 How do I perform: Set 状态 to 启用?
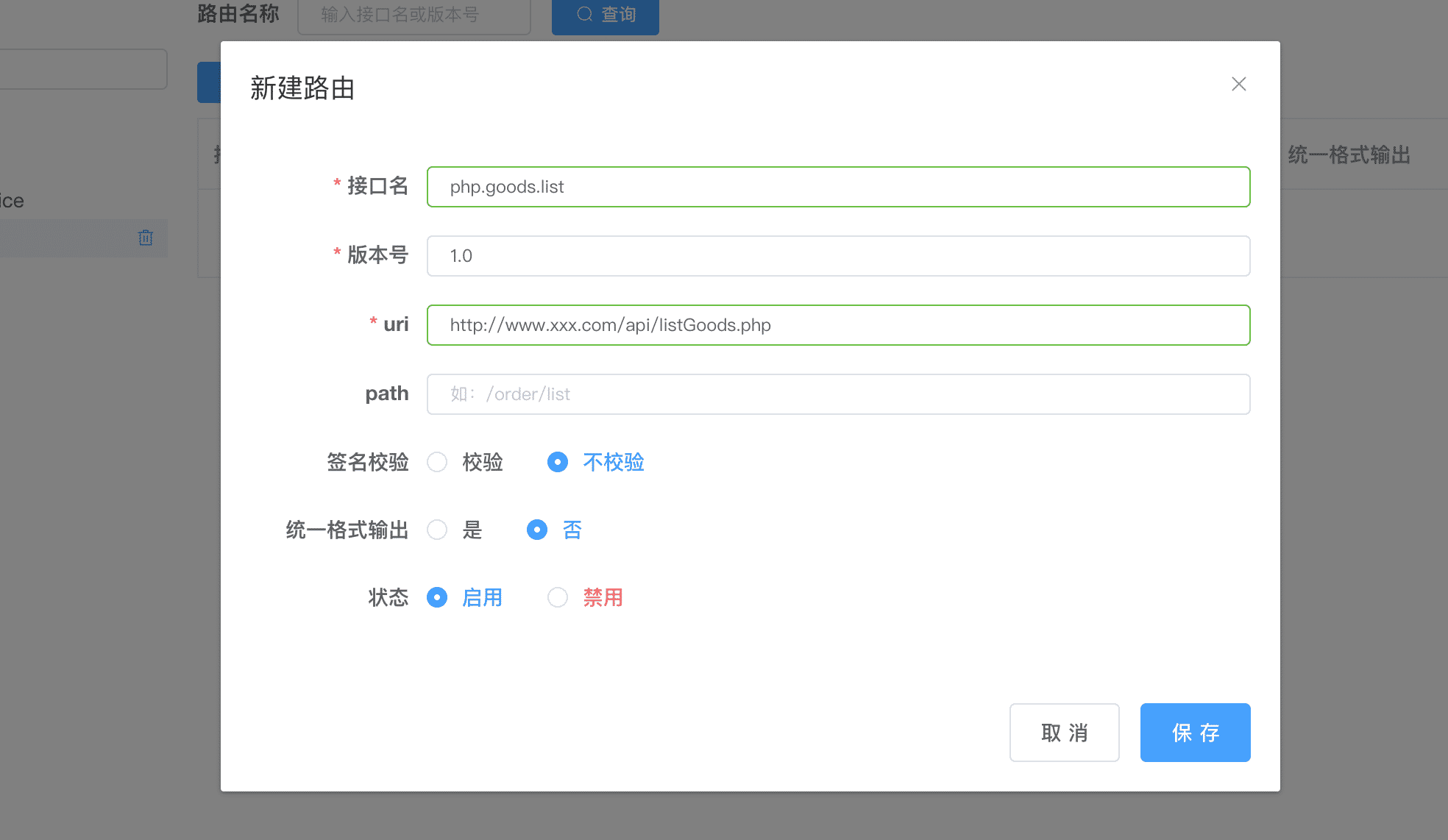tap(438, 597)
